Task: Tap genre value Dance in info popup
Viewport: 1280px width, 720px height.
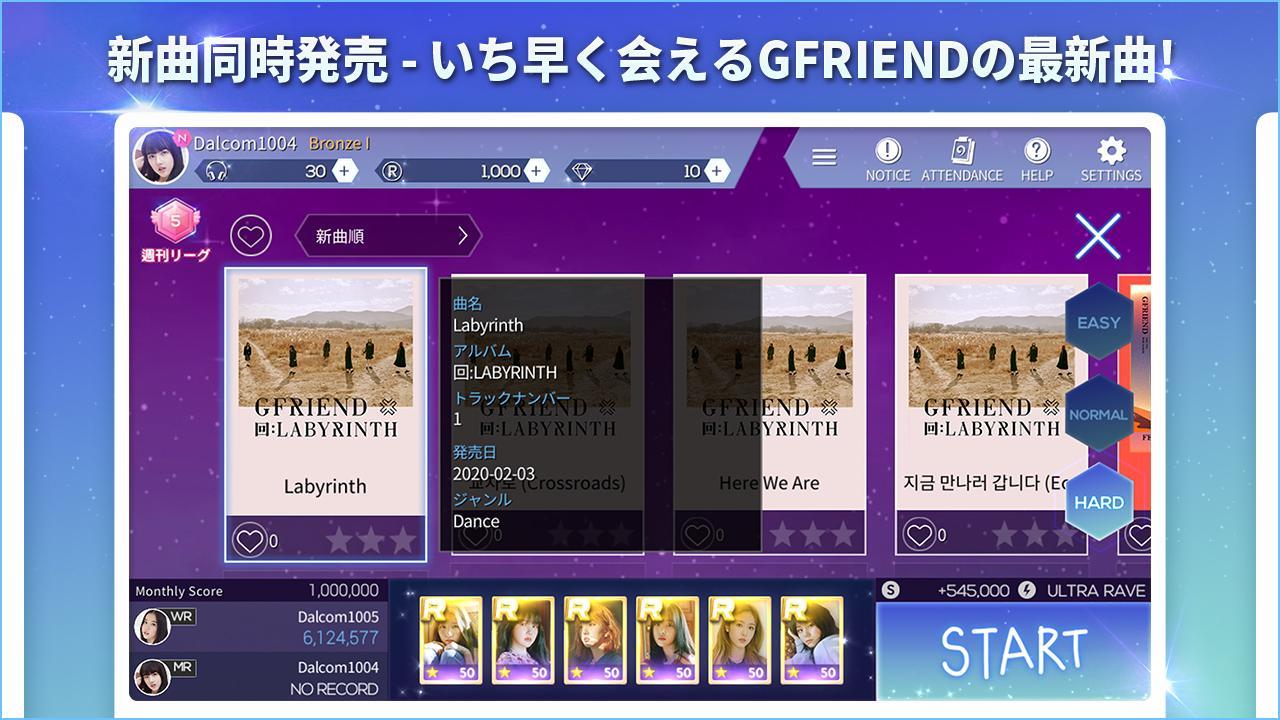Action: (476, 521)
